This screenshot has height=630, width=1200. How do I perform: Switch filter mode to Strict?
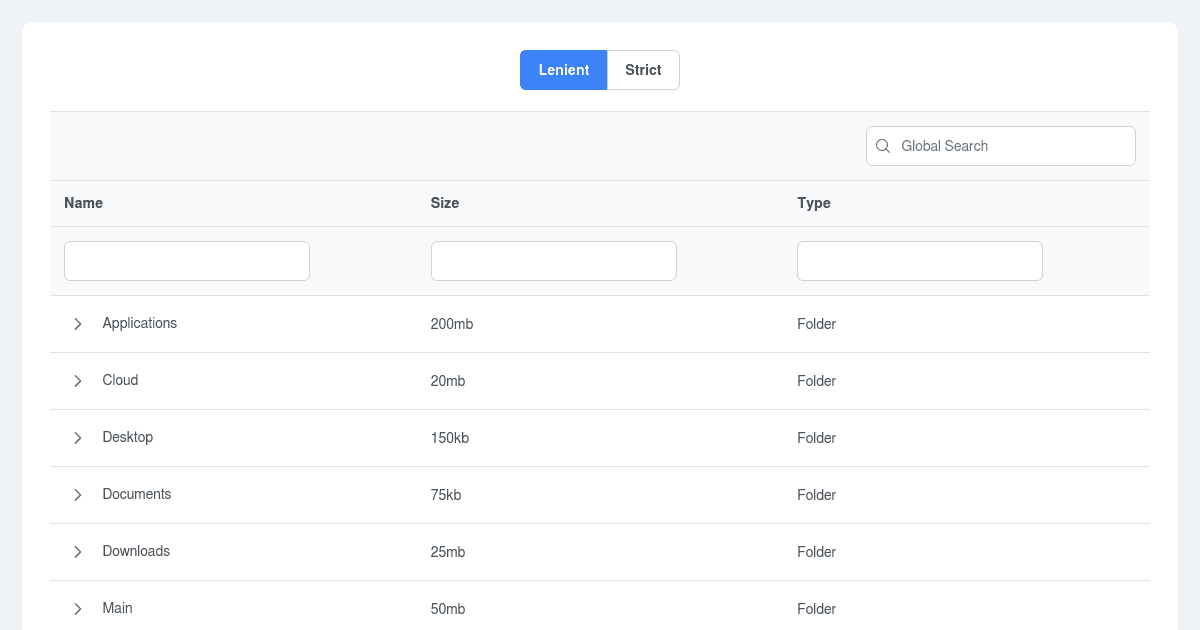point(643,70)
